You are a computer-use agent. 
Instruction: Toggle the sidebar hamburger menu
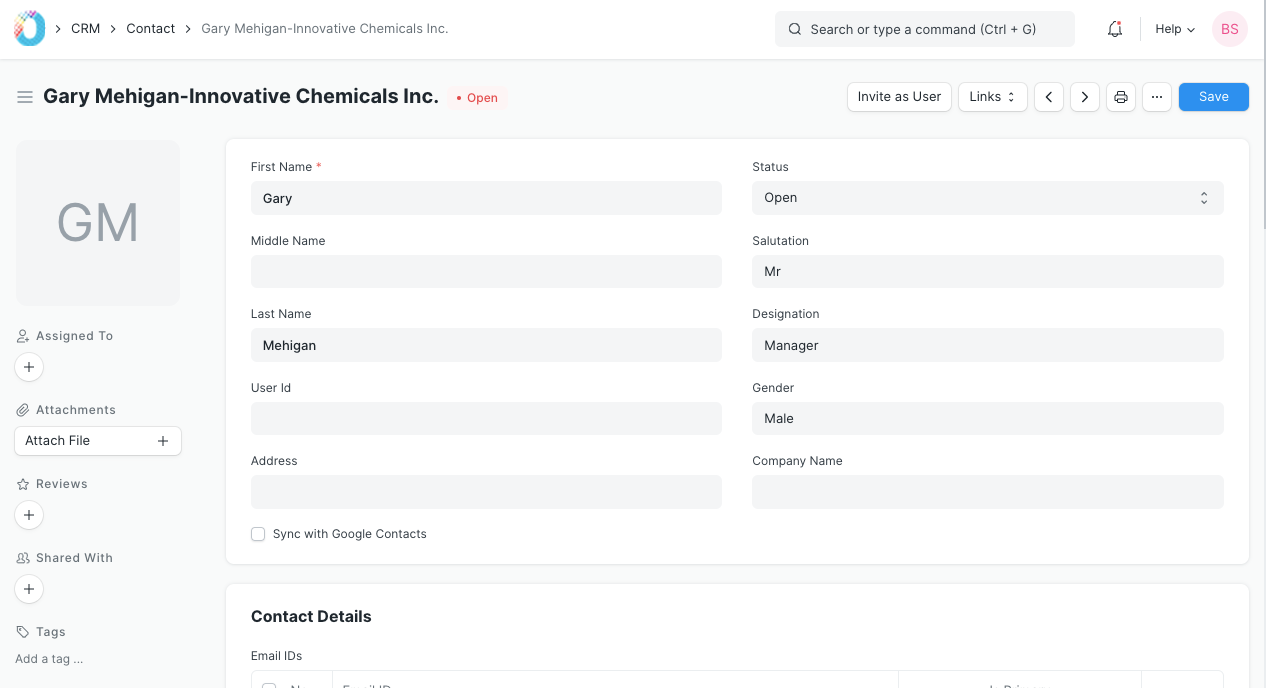pos(25,97)
